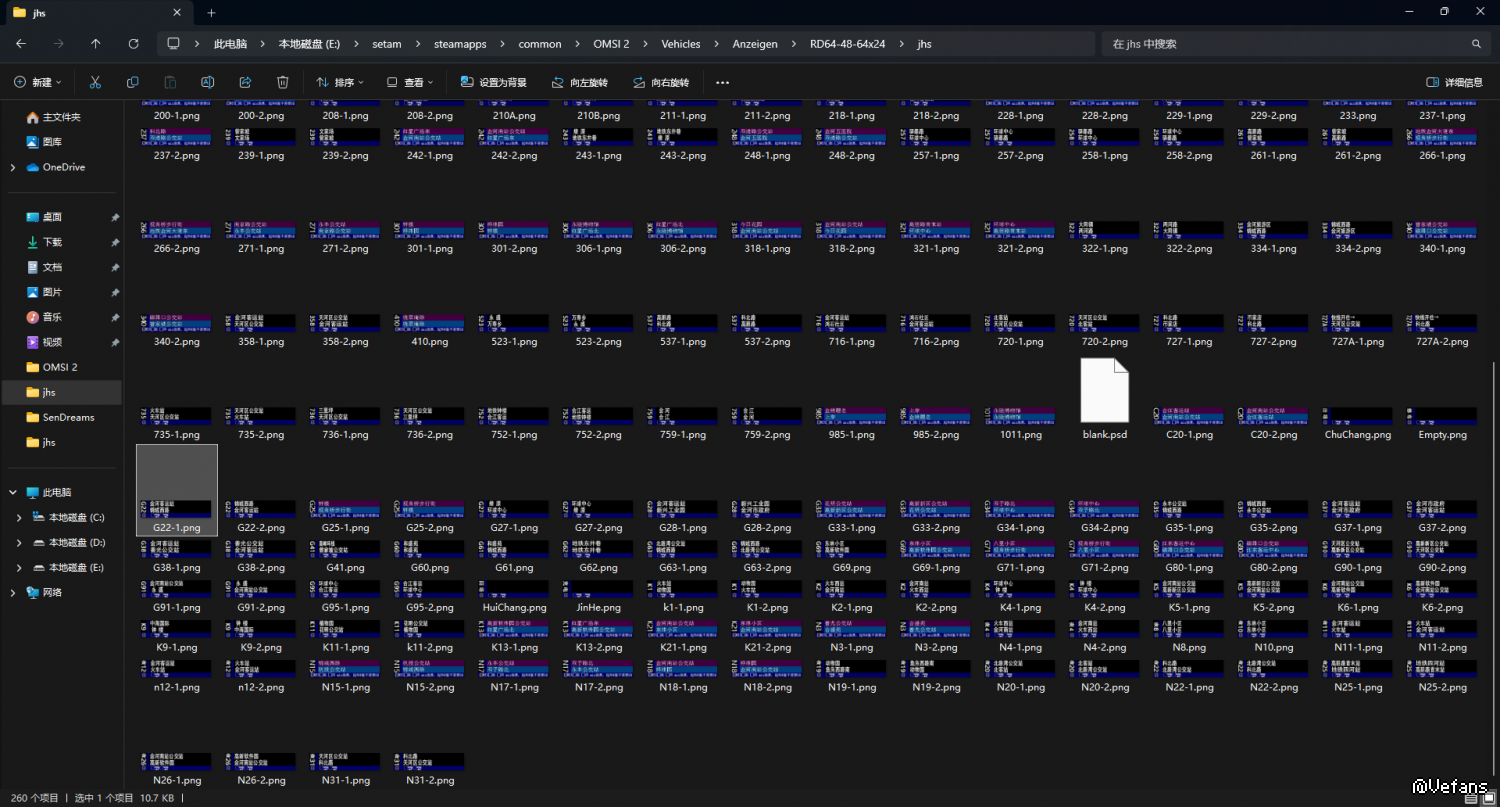1500x807 pixels.
Task: Toggle the 详细信息 details pane
Action: (x=1454, y=82)
